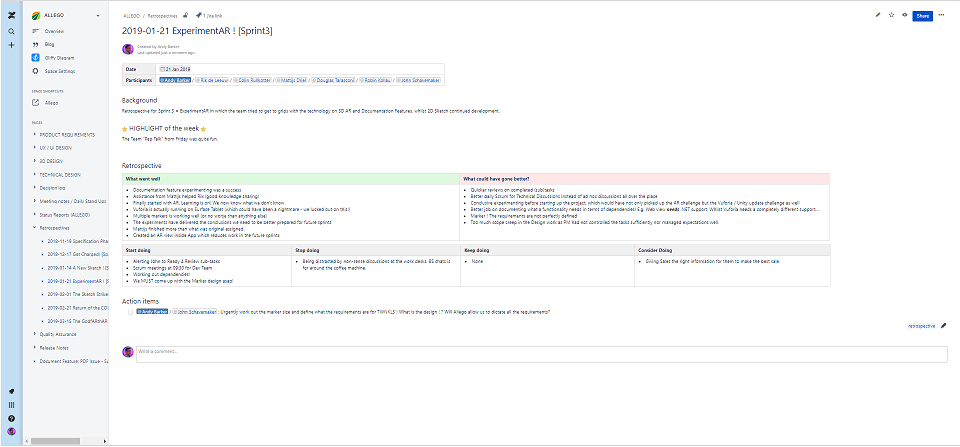Click the Overview icon in the sidebar

click(36, 31)
